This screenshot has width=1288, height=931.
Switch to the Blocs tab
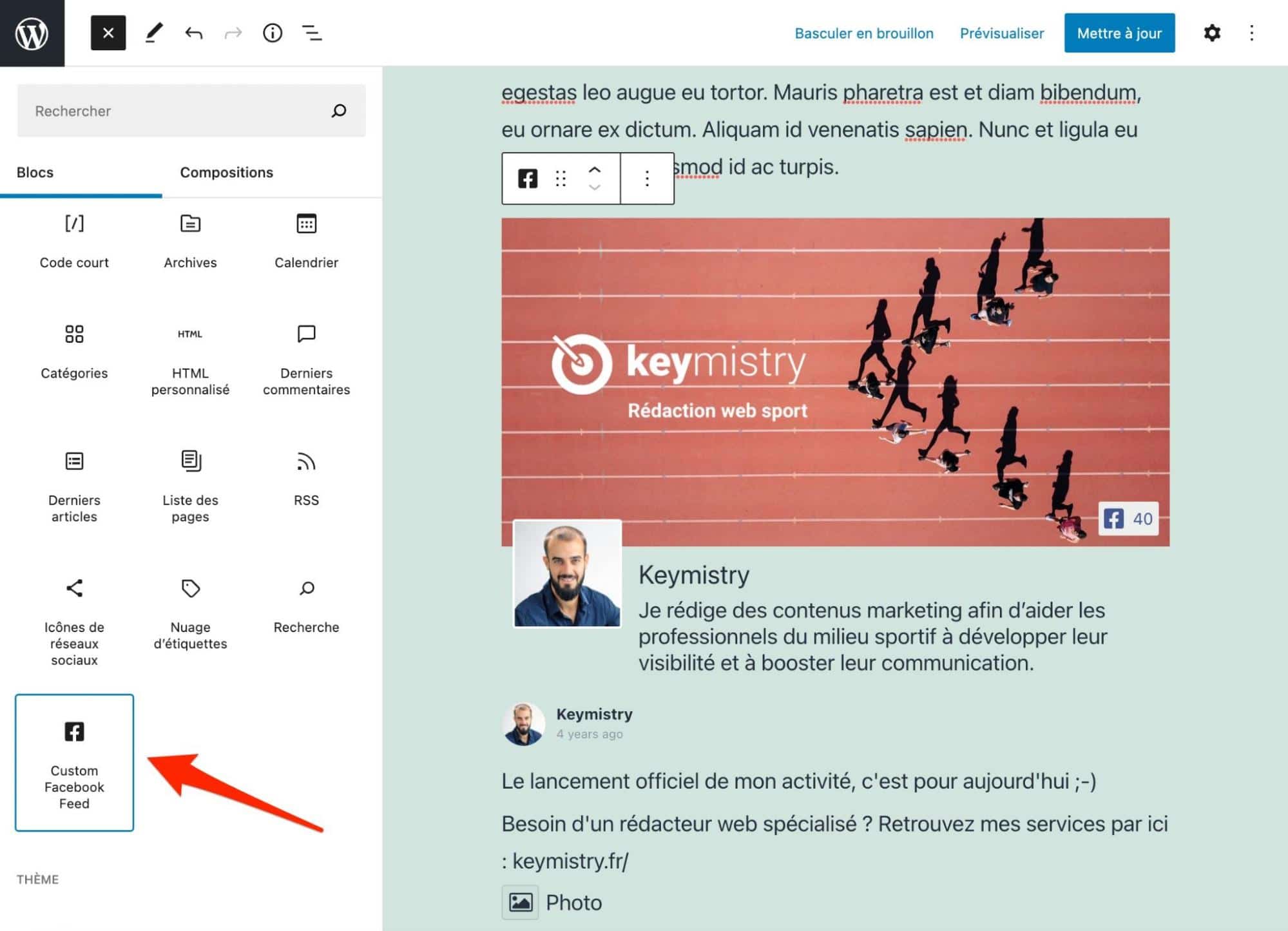(x=35, y=173)
